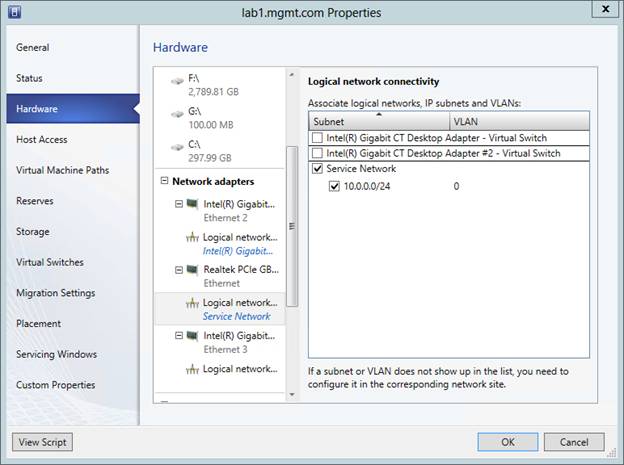Click the hardware list scrollbar thumb
Image resolution: width=624 pixels, height=465 pixels.
[292, 226]
